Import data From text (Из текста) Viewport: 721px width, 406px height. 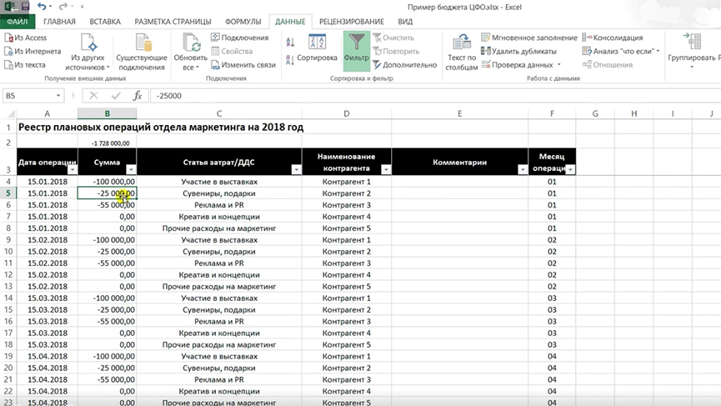tap(25, 65)
